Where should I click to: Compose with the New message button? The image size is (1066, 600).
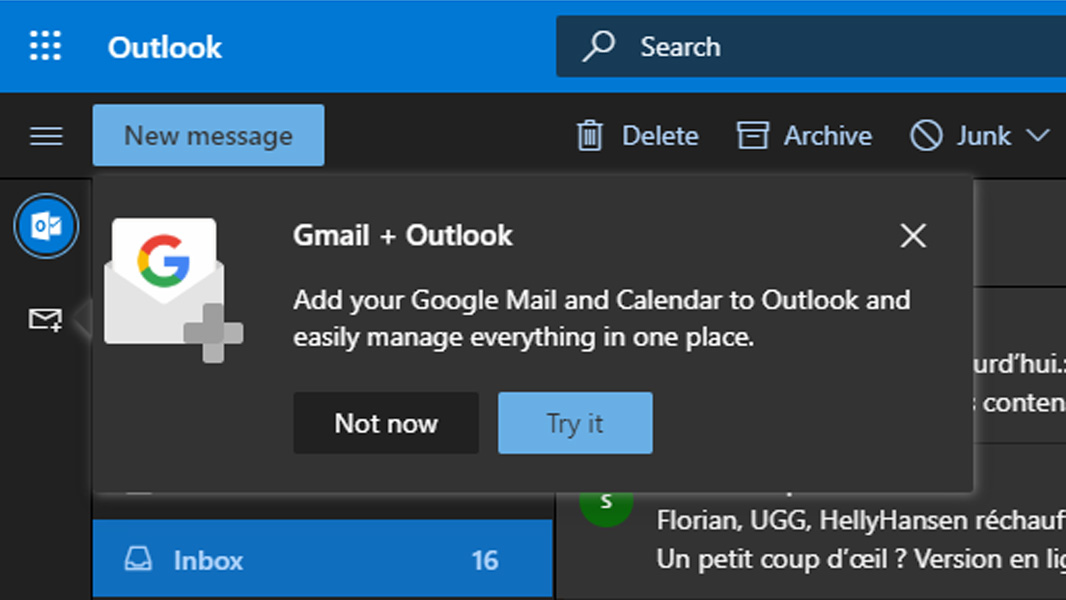(x=208, y=136)
